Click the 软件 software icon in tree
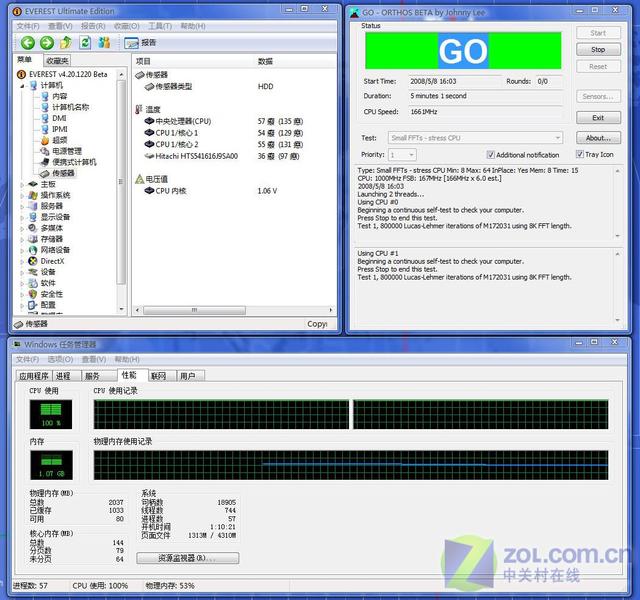640x600 pixels. (33, 283)
